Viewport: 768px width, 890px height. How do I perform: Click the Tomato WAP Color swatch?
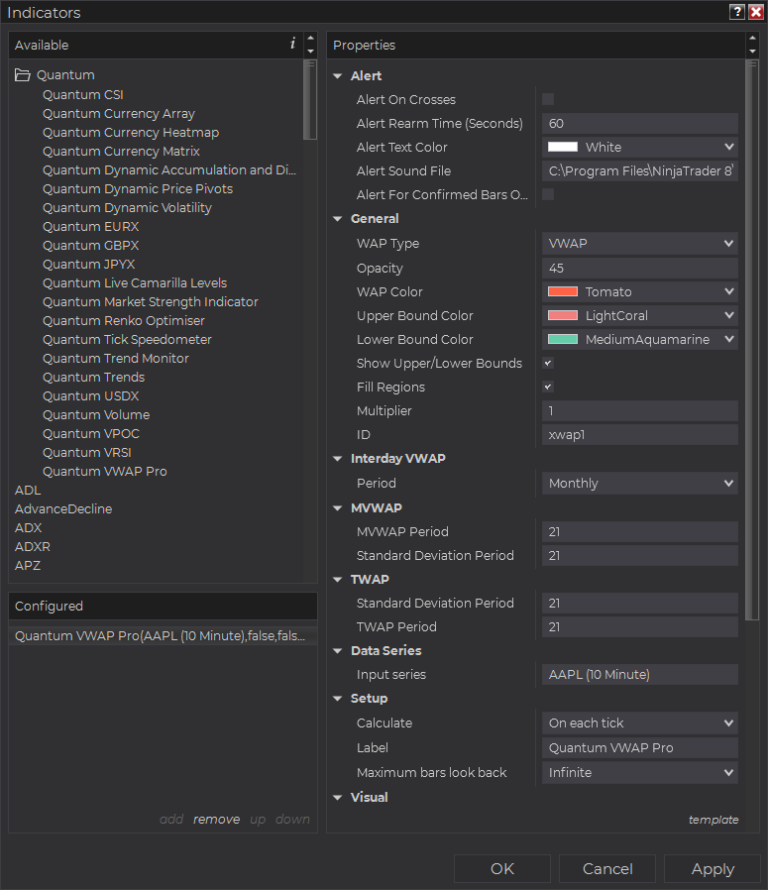pyautogui.click(x=563, y=292)
